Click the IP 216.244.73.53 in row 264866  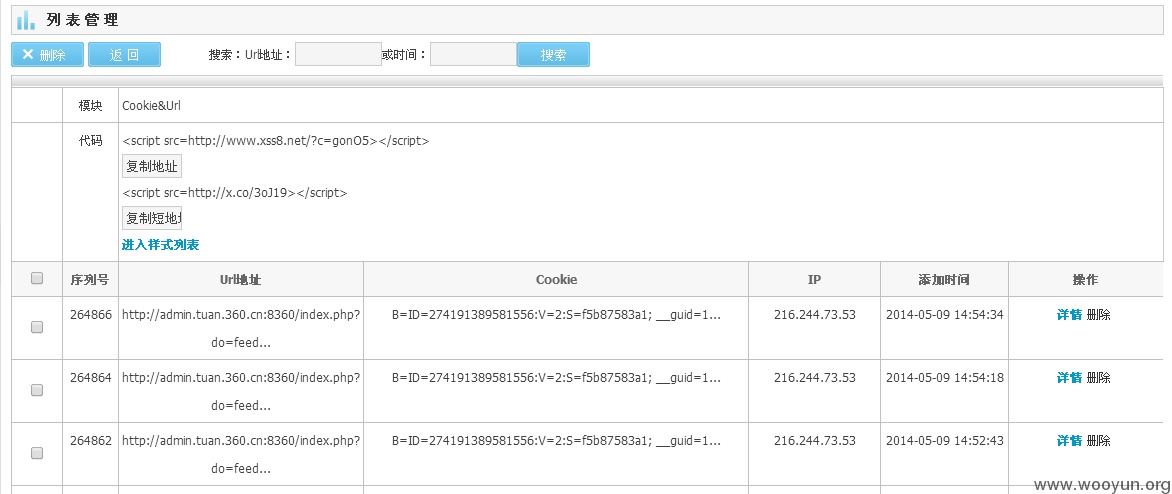[x=814, y=315]
